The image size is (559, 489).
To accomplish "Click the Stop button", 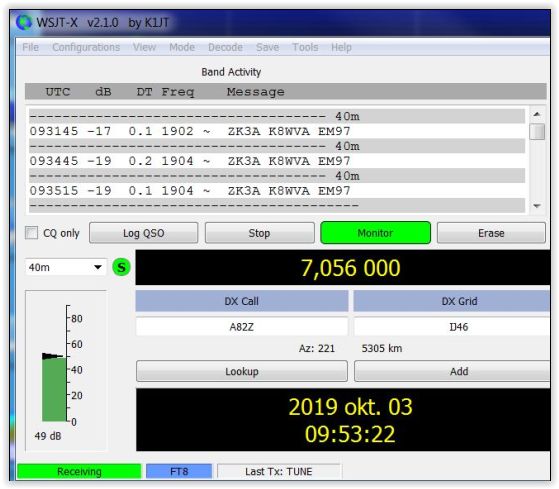I will (260, 233).
